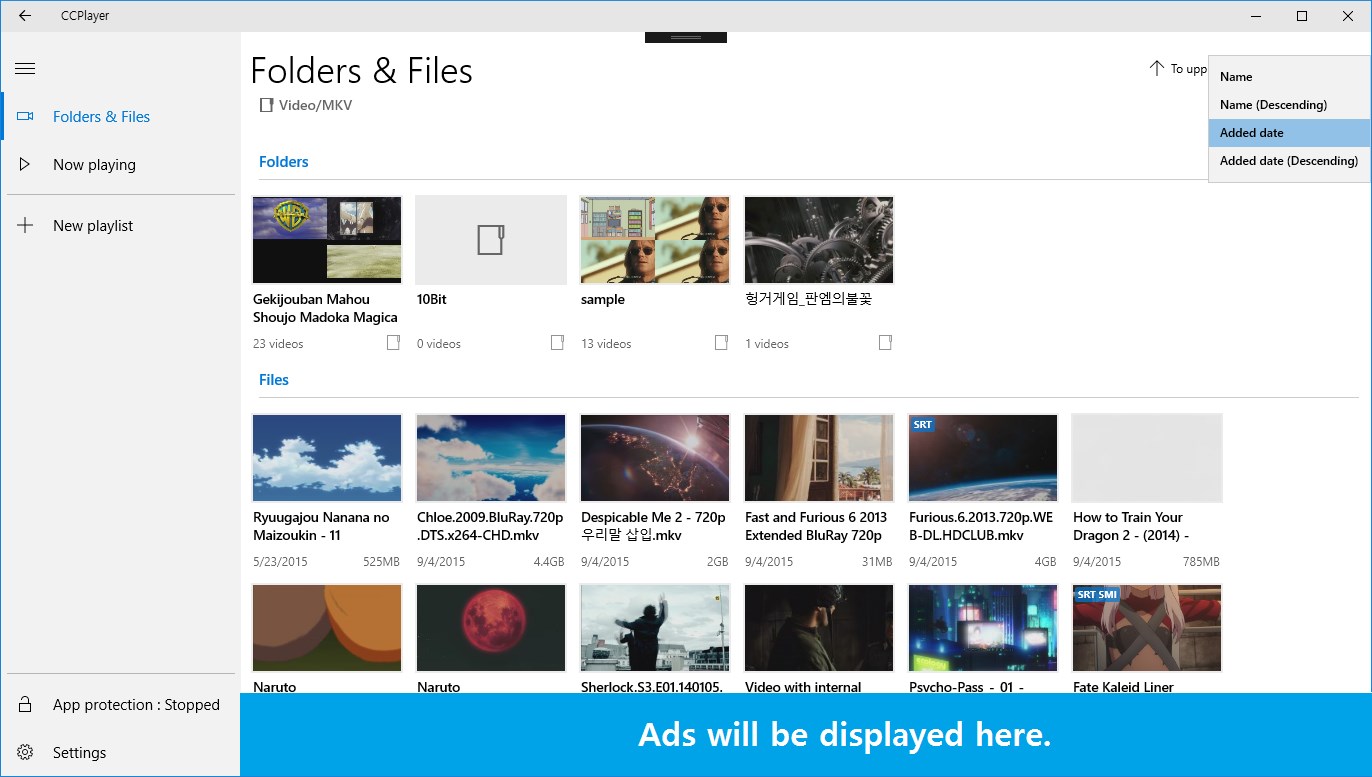Image resolution: width=1372 pixels, height=777 pixels.
Task: Click SRT badge on Furious.6 thumbnail
Action: [x=922, y=425]
